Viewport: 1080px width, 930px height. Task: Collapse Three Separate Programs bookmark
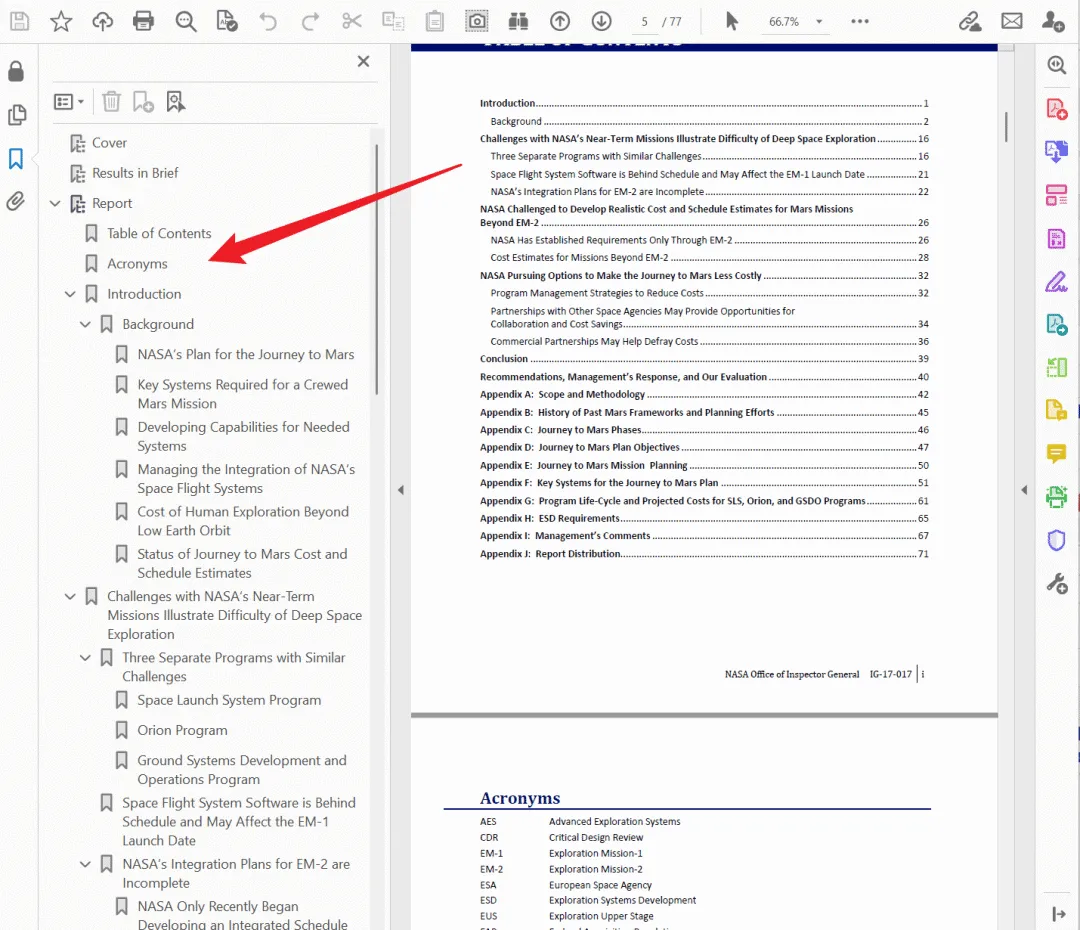(x=85, y=658)
